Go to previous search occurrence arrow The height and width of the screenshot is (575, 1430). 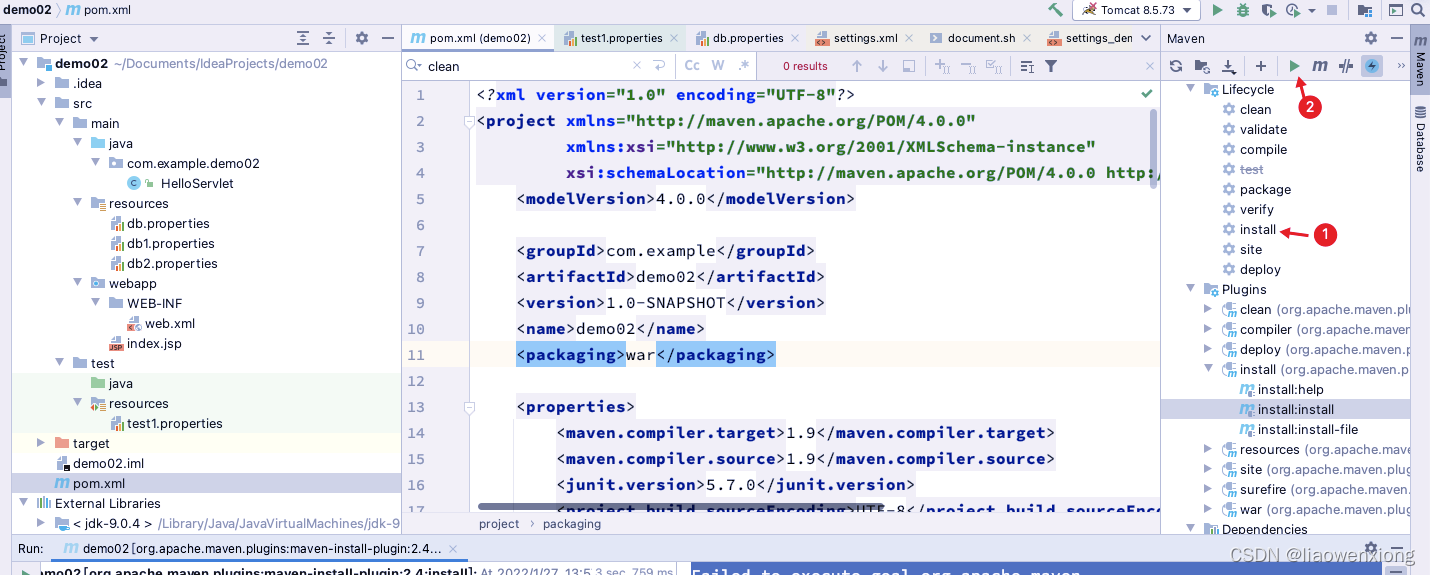857,66
